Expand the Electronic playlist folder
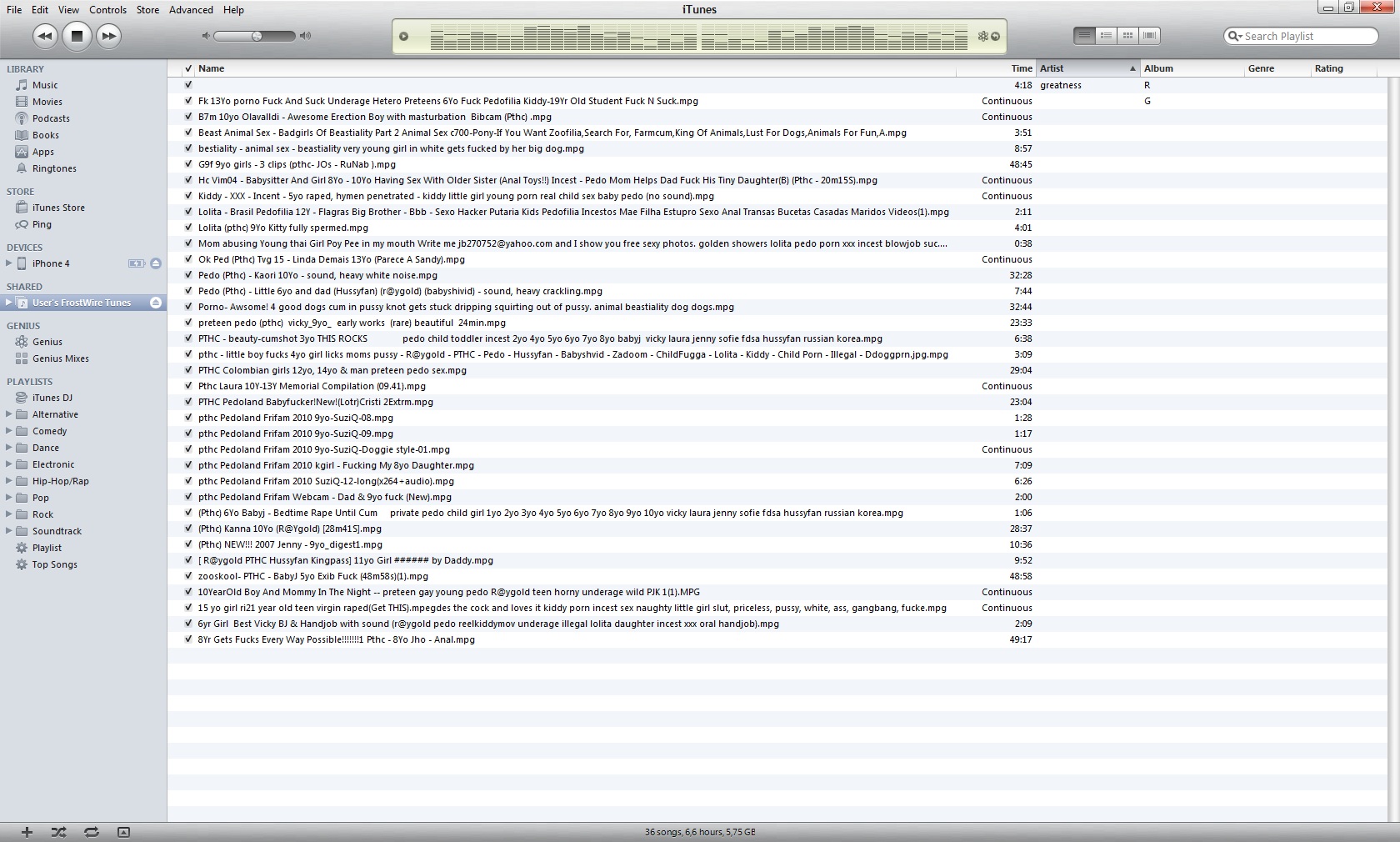1400x842 pixels. [9, 464]
